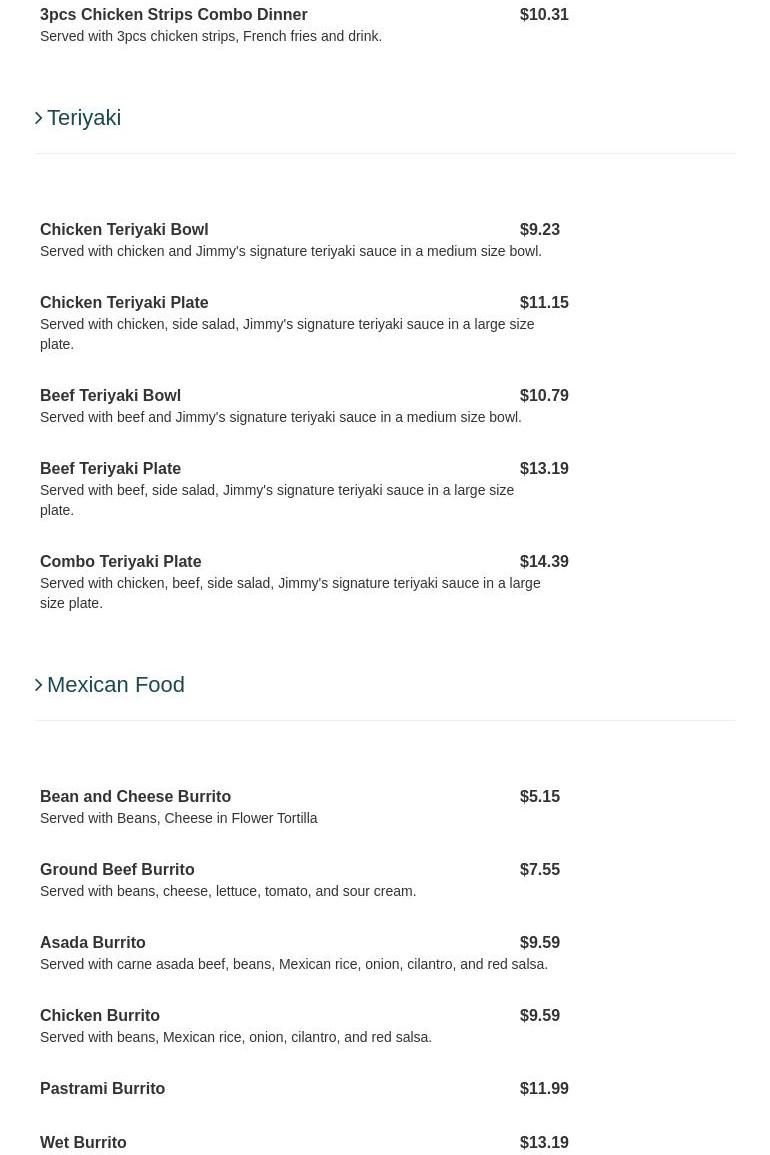Click the Asada Burrito item name
The image size is (770, 1155).
(x=92, y=943)
